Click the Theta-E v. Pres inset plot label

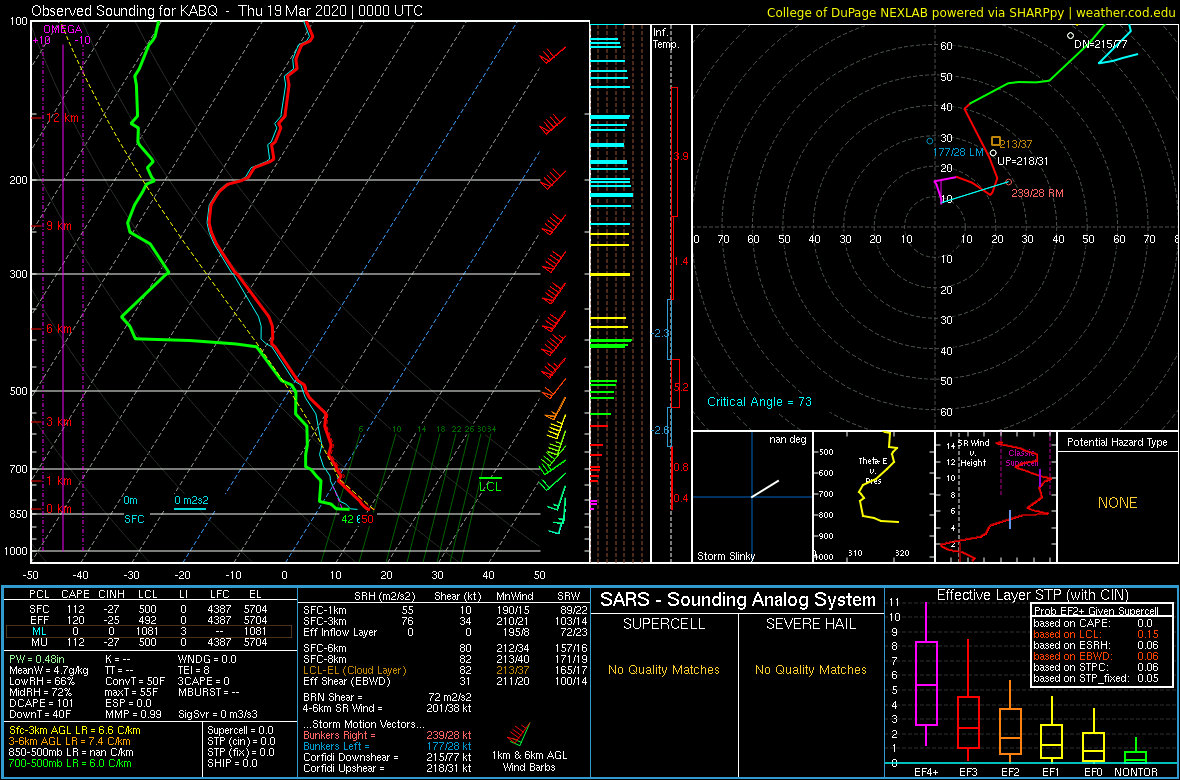pos(873,472)
